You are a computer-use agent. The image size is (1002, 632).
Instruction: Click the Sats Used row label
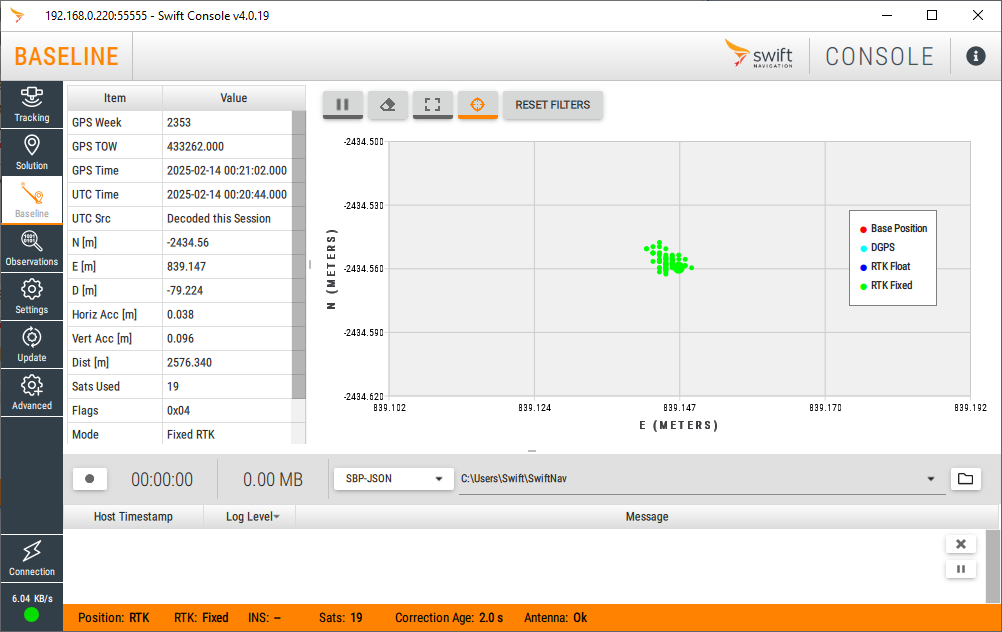(96, 387)
